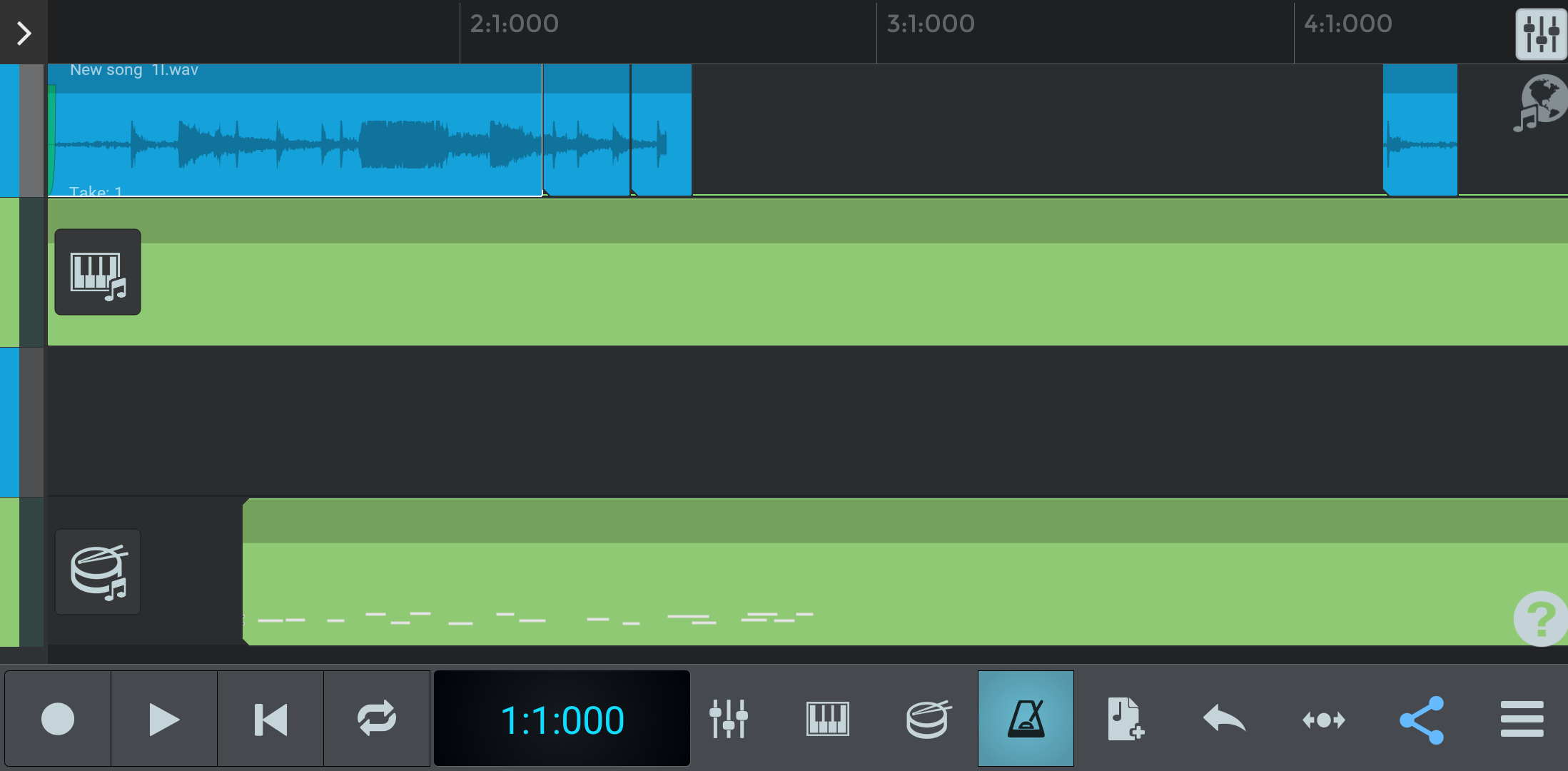Select the New song 11.wav audio clip
This screenshot has height=771, width=1568.
[295, 130]
